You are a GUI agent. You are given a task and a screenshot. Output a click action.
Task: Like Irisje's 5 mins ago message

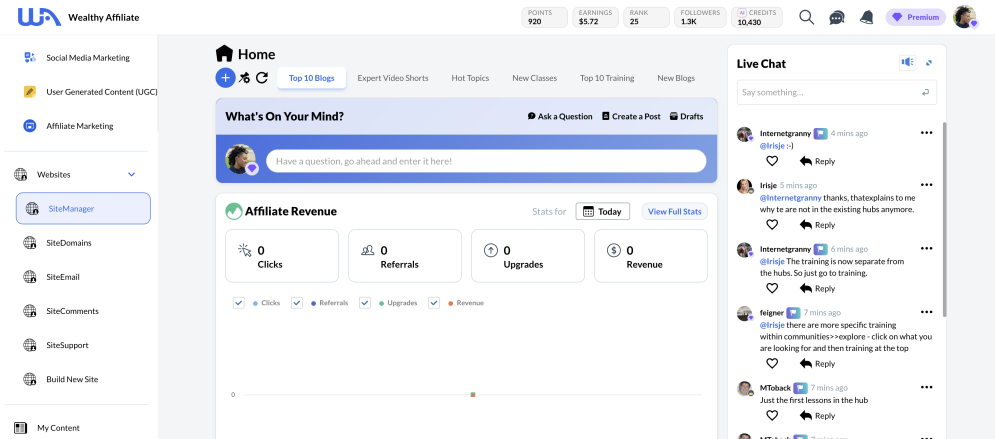772,225
